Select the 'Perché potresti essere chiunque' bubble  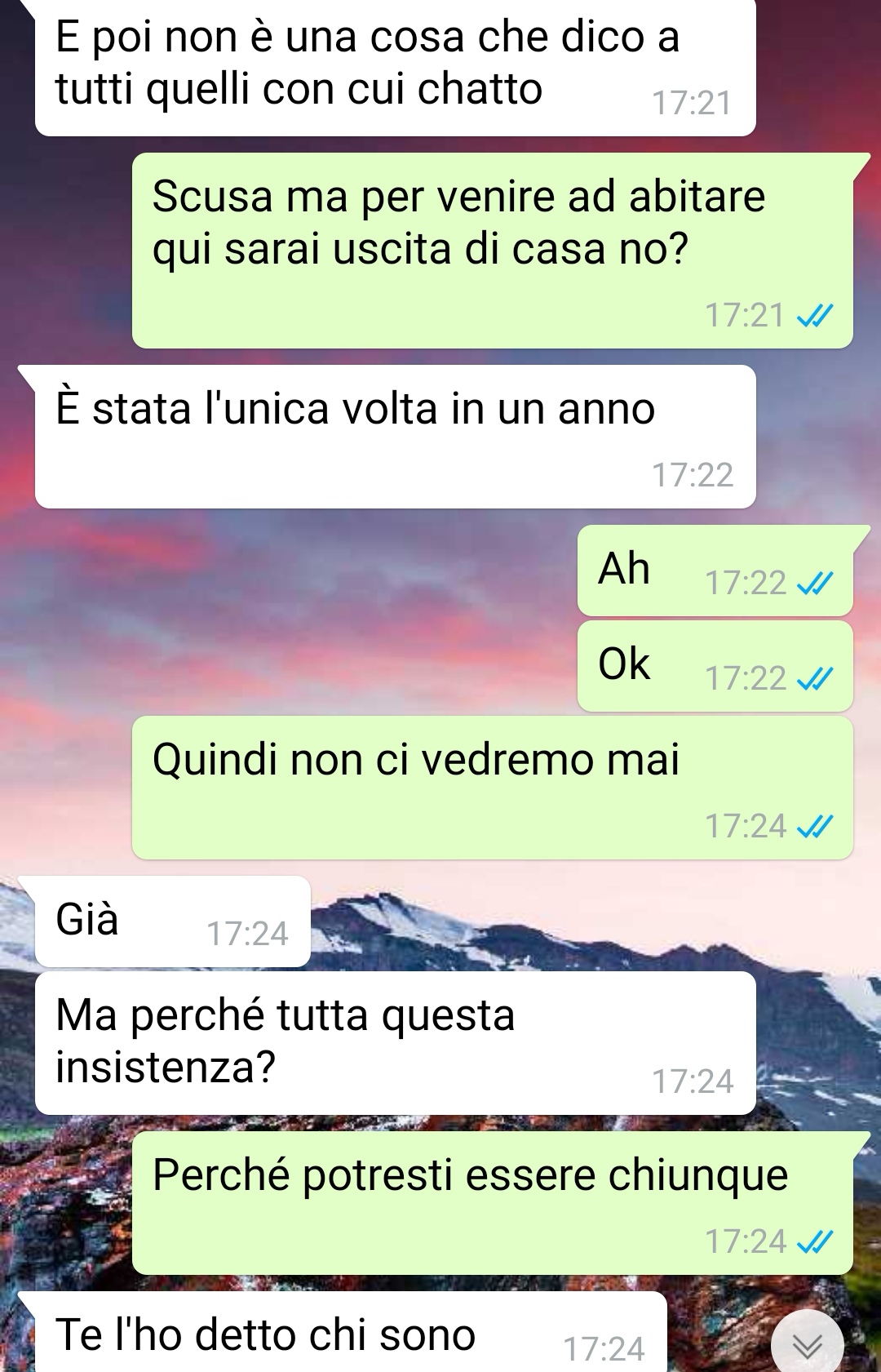493,1203
